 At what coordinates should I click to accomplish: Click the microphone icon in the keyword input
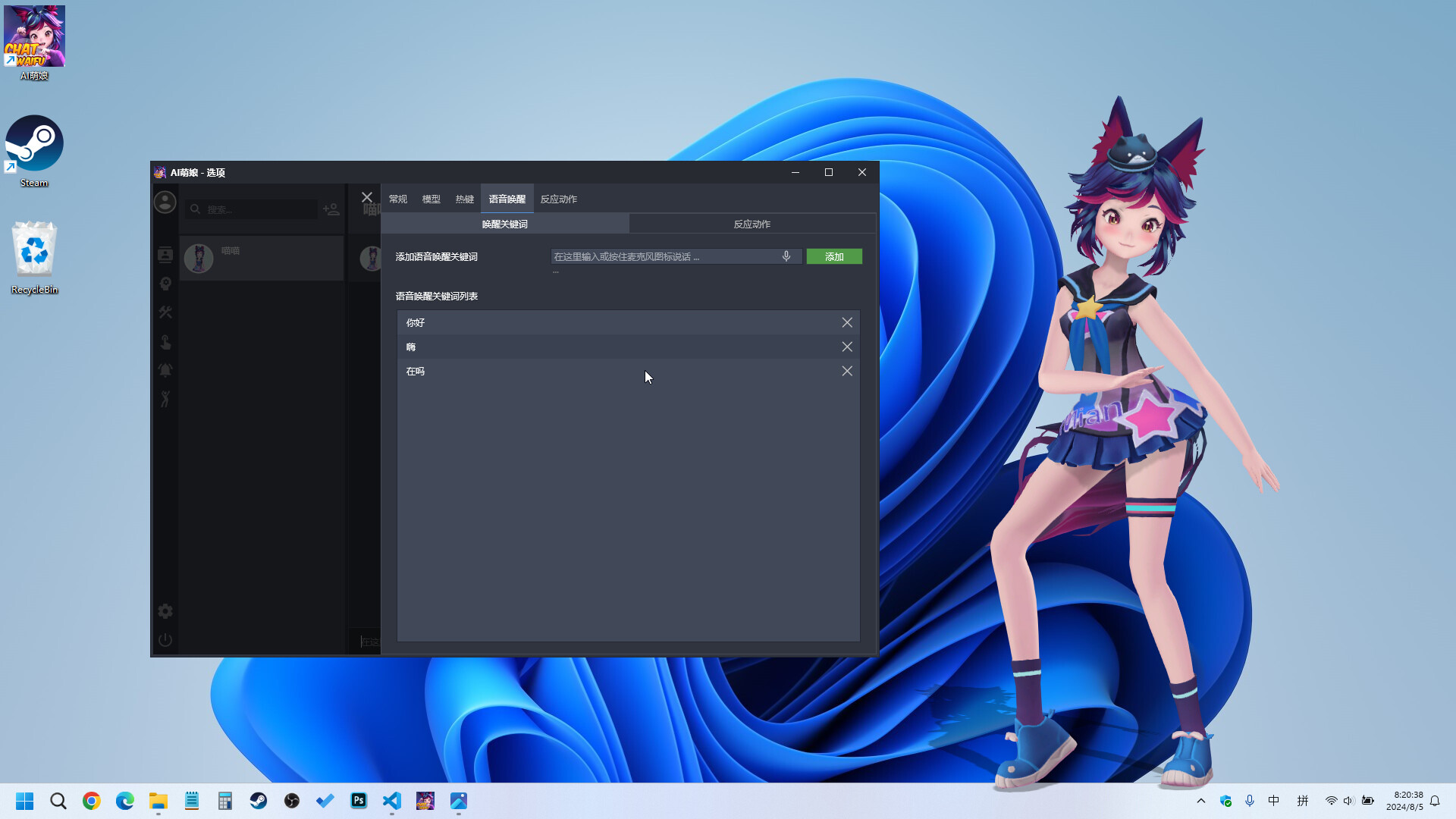point(786,256)
